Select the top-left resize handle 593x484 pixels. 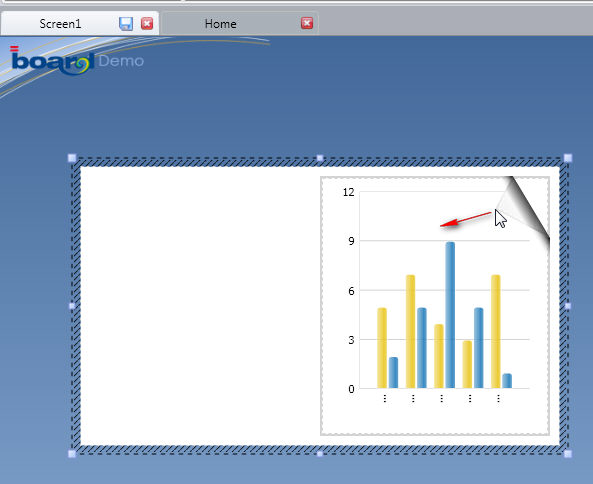(x=72, y=158)
